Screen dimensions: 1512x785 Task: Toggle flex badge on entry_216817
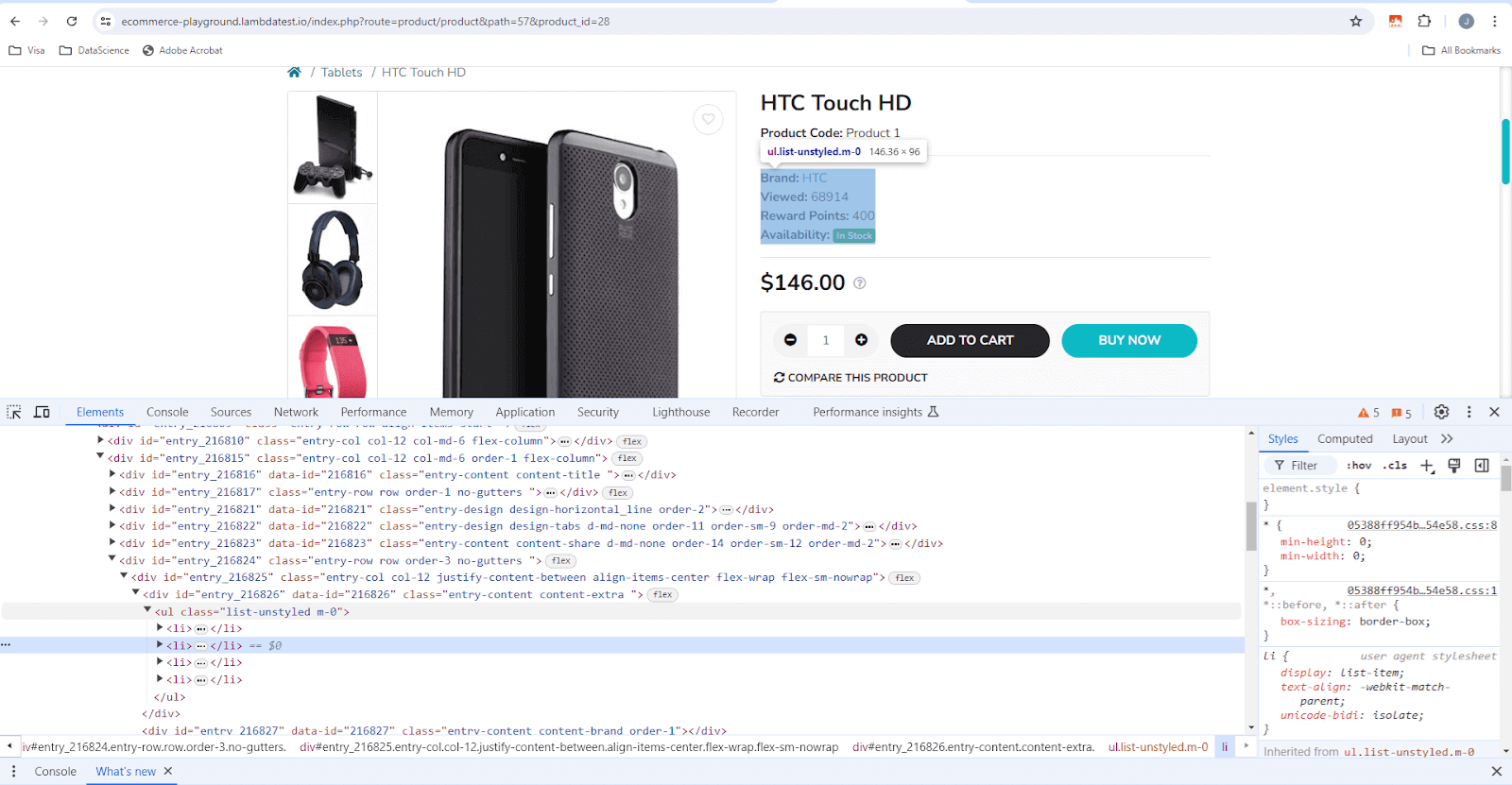(x=618, y=492)
